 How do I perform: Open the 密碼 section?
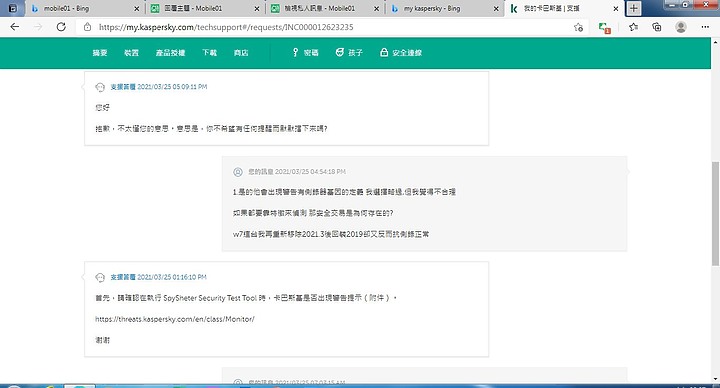coord(305,53)
